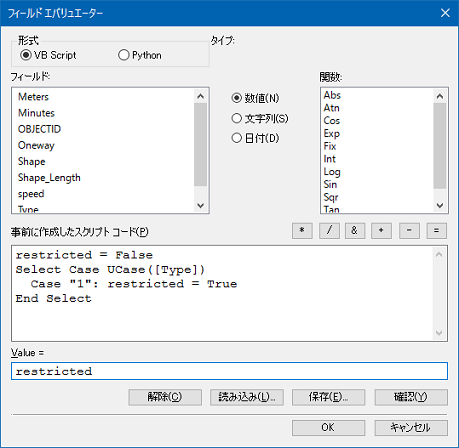Click the fields list scrollbar thumb
This screenshot has width=459, height=448.
coord(200,144)
